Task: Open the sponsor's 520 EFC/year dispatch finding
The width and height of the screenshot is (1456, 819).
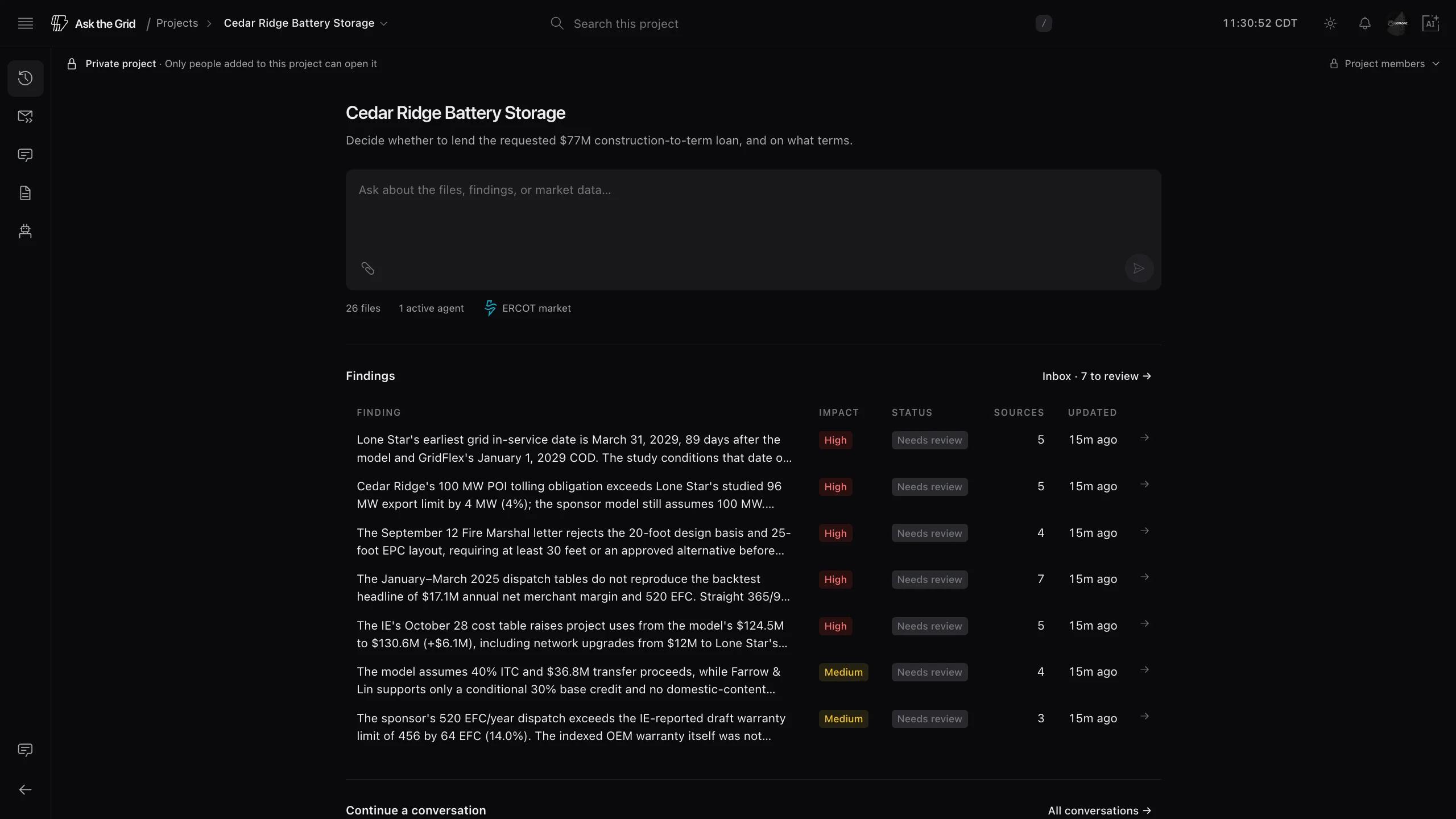Action: (571, 727)
